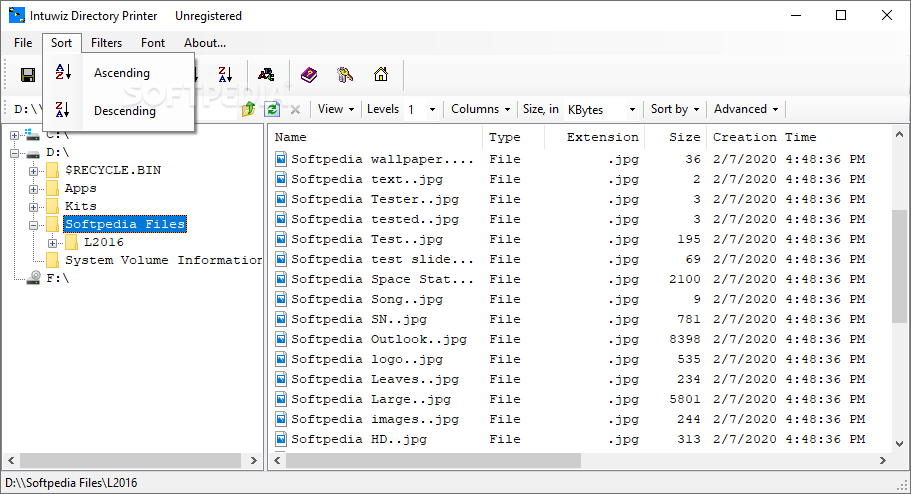Open the Filters menu
Screen dimensions: 911x494
coord(106,42)
